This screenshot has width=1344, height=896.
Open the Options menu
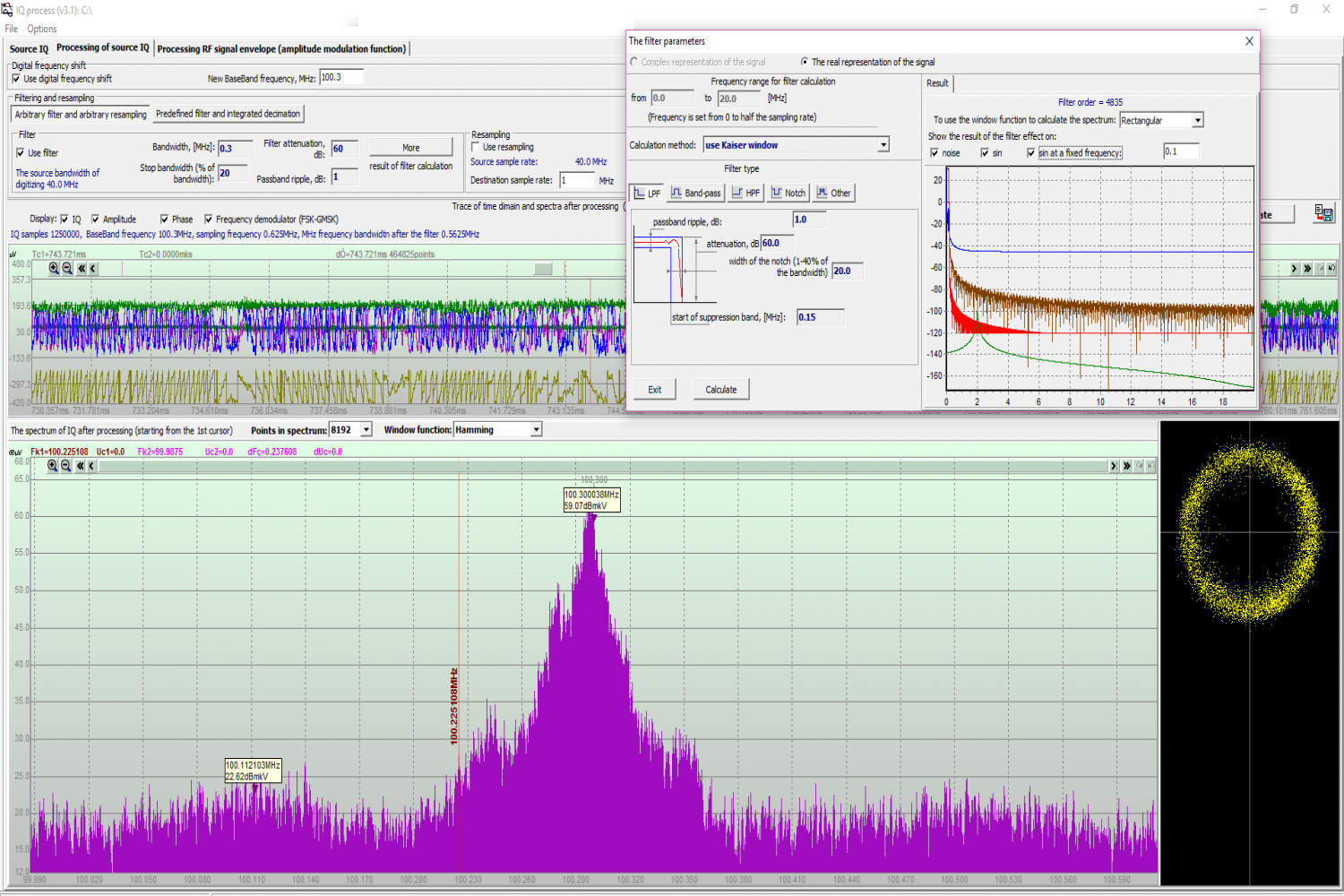pos(41,29)
